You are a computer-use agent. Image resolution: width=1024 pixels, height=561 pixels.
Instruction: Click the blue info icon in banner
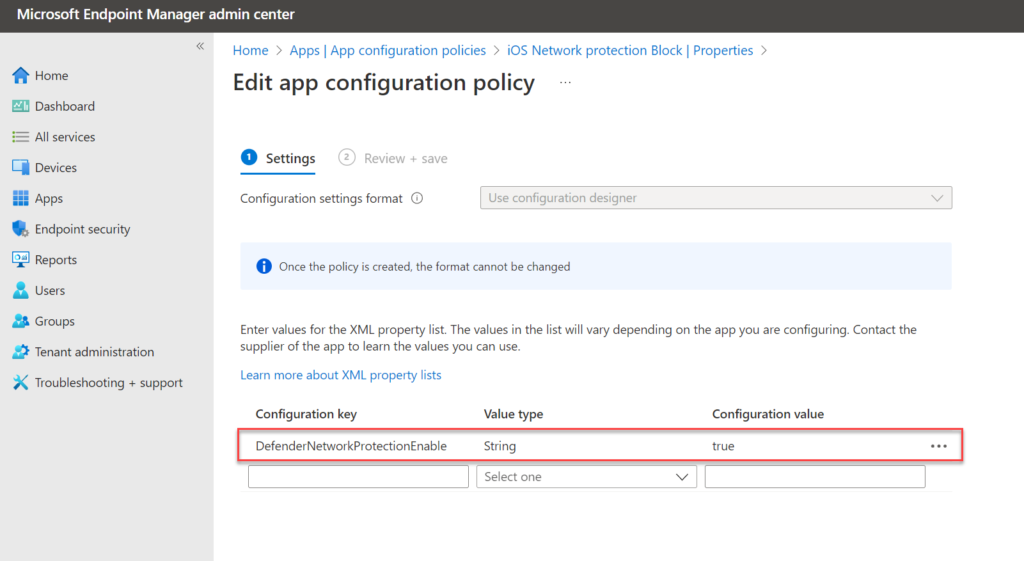pyautogui.click(x=264, y=266)
